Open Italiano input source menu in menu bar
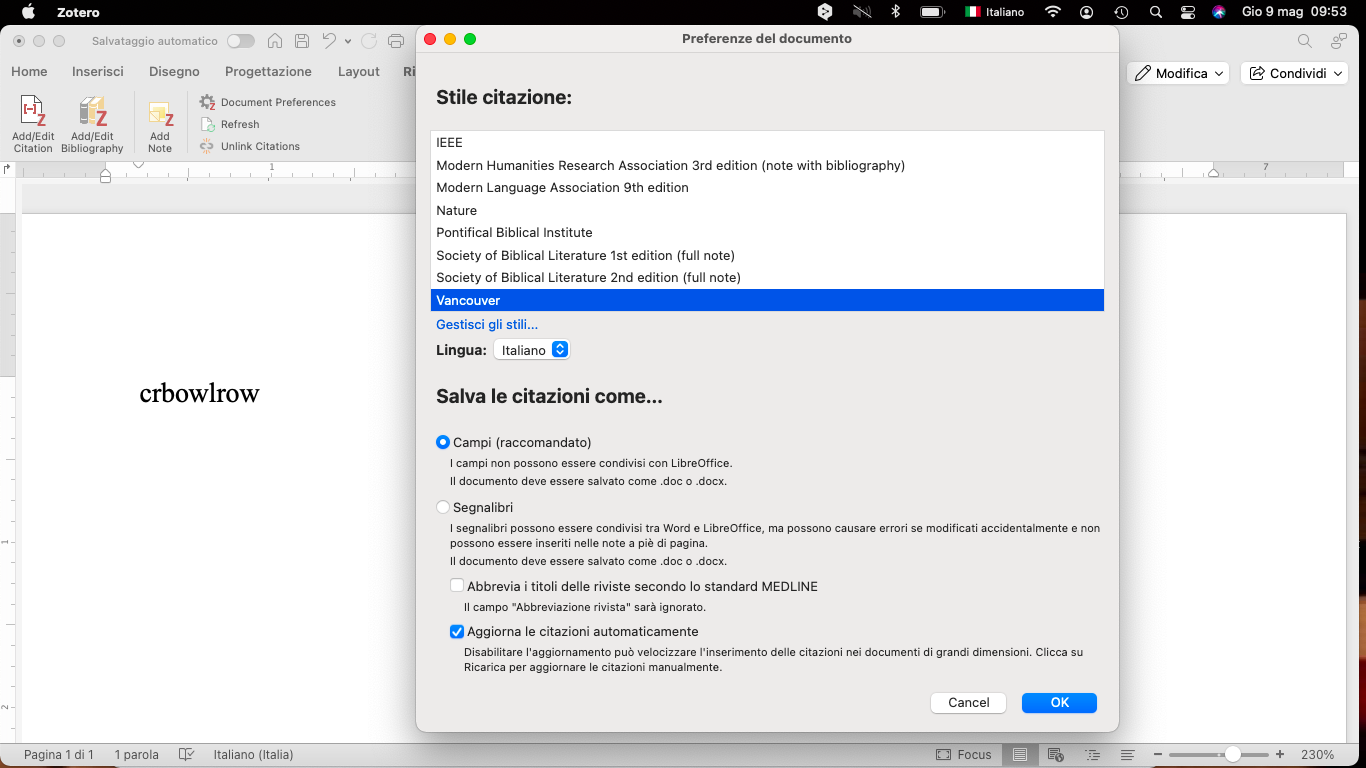The image size is (1366, 768). 994,12
